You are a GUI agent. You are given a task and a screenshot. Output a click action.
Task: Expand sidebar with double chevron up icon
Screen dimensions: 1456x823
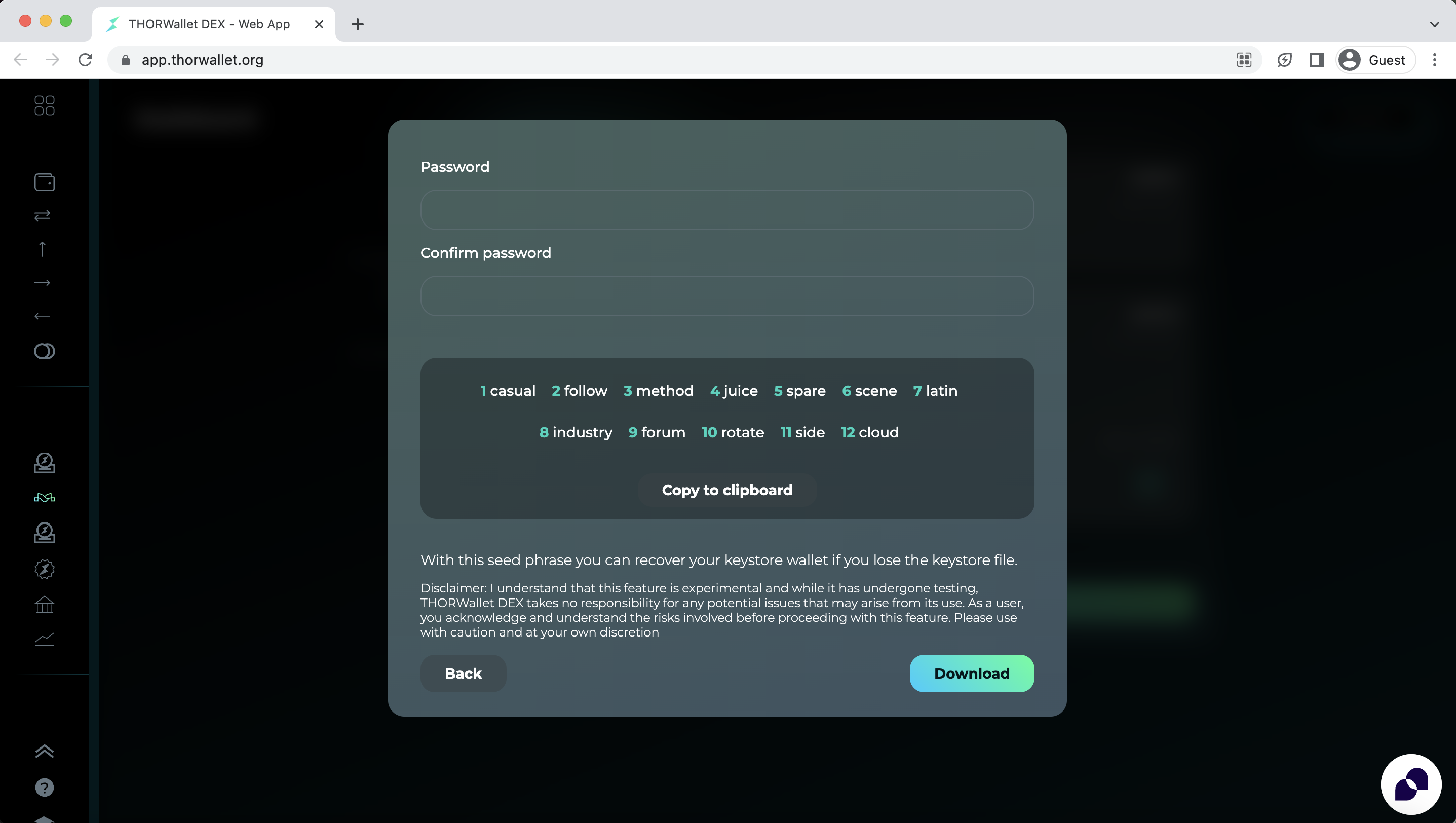[44, 751]
